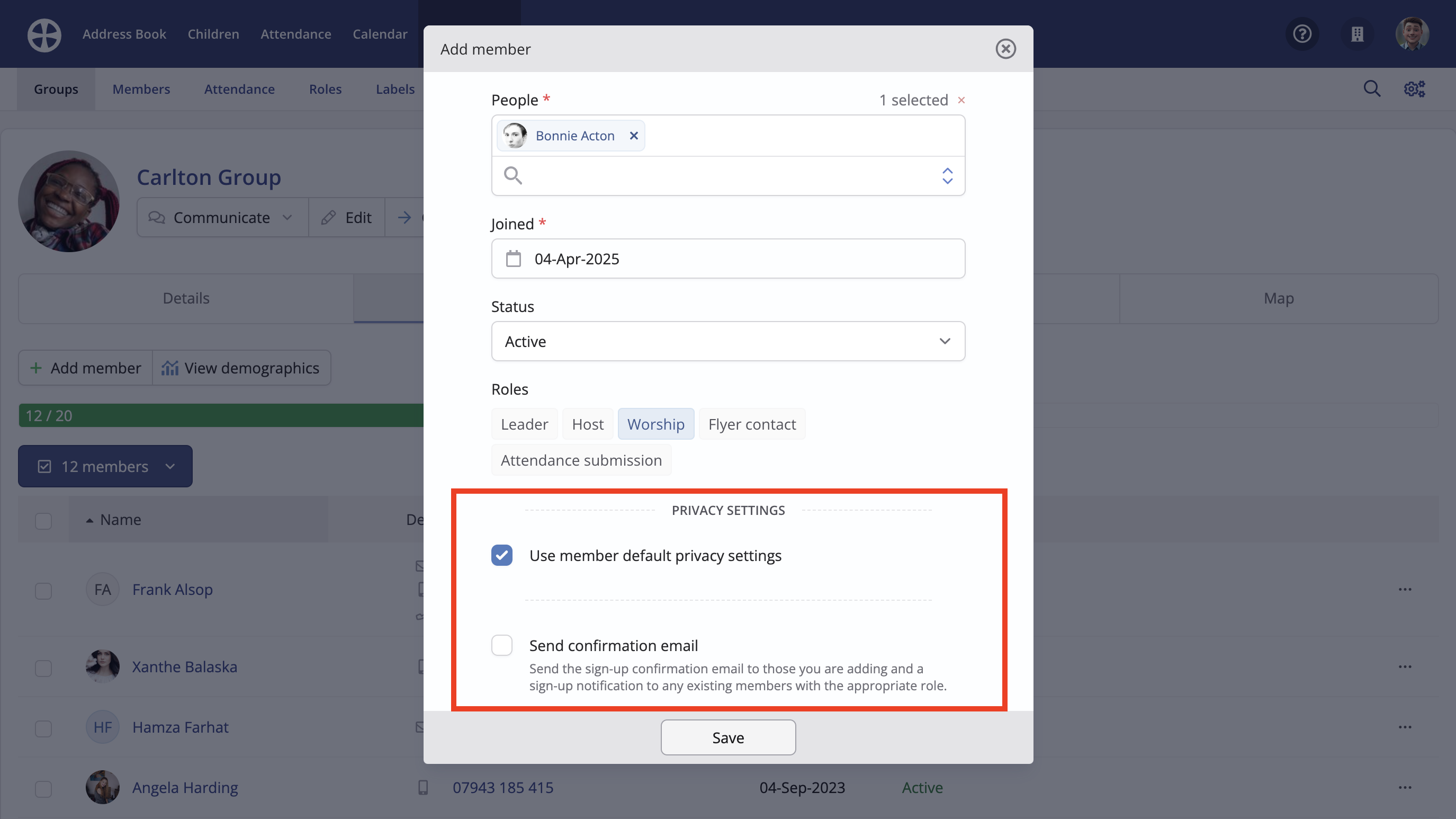Switch to the Members tab

coord(141,89)
